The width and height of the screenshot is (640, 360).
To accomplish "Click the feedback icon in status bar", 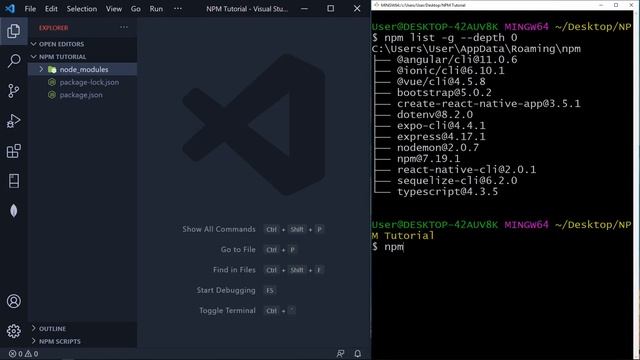I will [x=340, y=354].
